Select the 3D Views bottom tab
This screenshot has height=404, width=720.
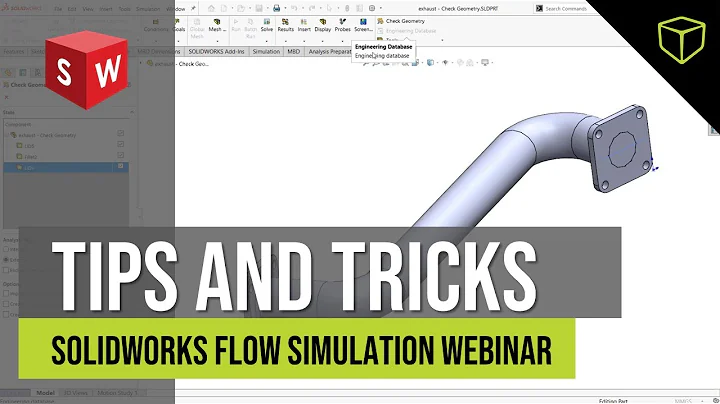(76, 393)
